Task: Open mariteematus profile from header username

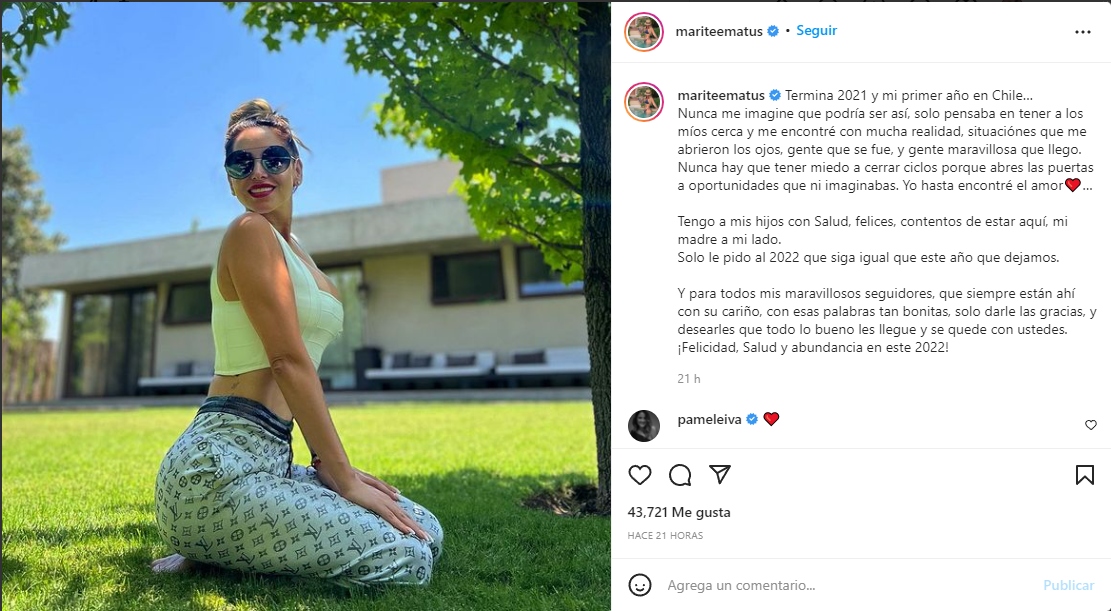Action: click(719, 31)
